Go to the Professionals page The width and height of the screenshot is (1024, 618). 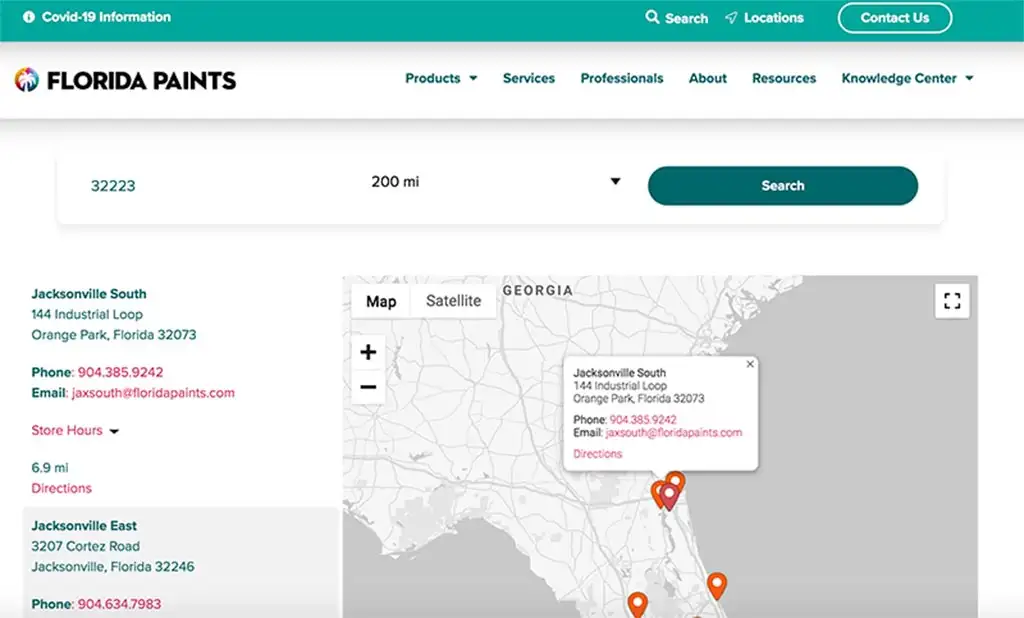pos(621,78)
